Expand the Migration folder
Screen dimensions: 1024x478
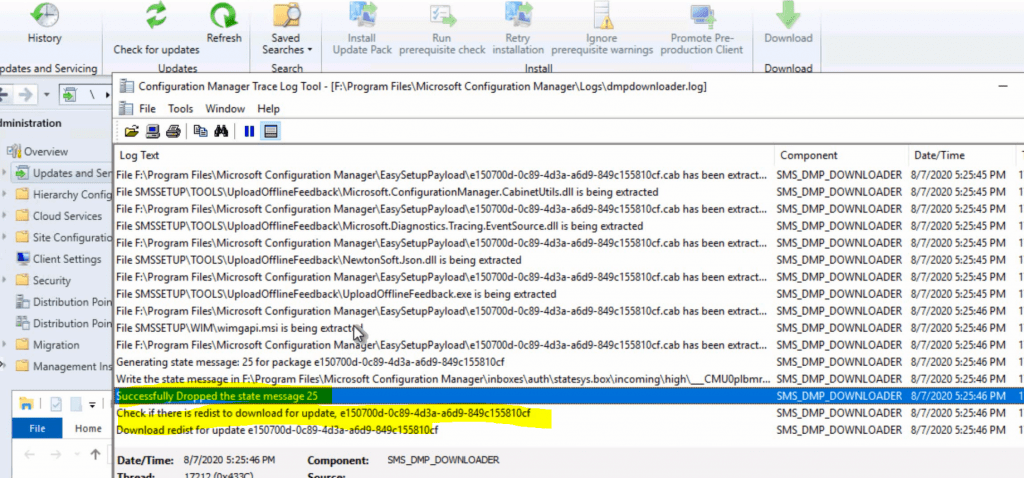5,345
